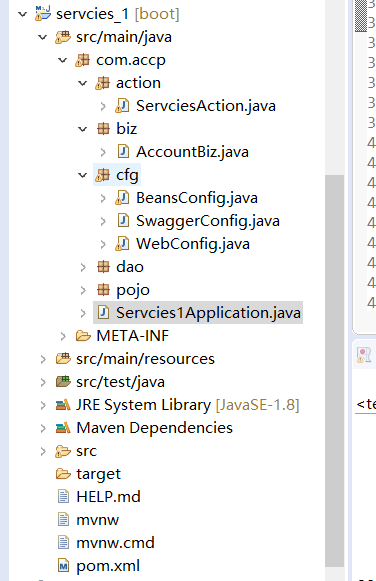Collapse the com.accp package
376x581 pixels.
(x=63, y=60)
